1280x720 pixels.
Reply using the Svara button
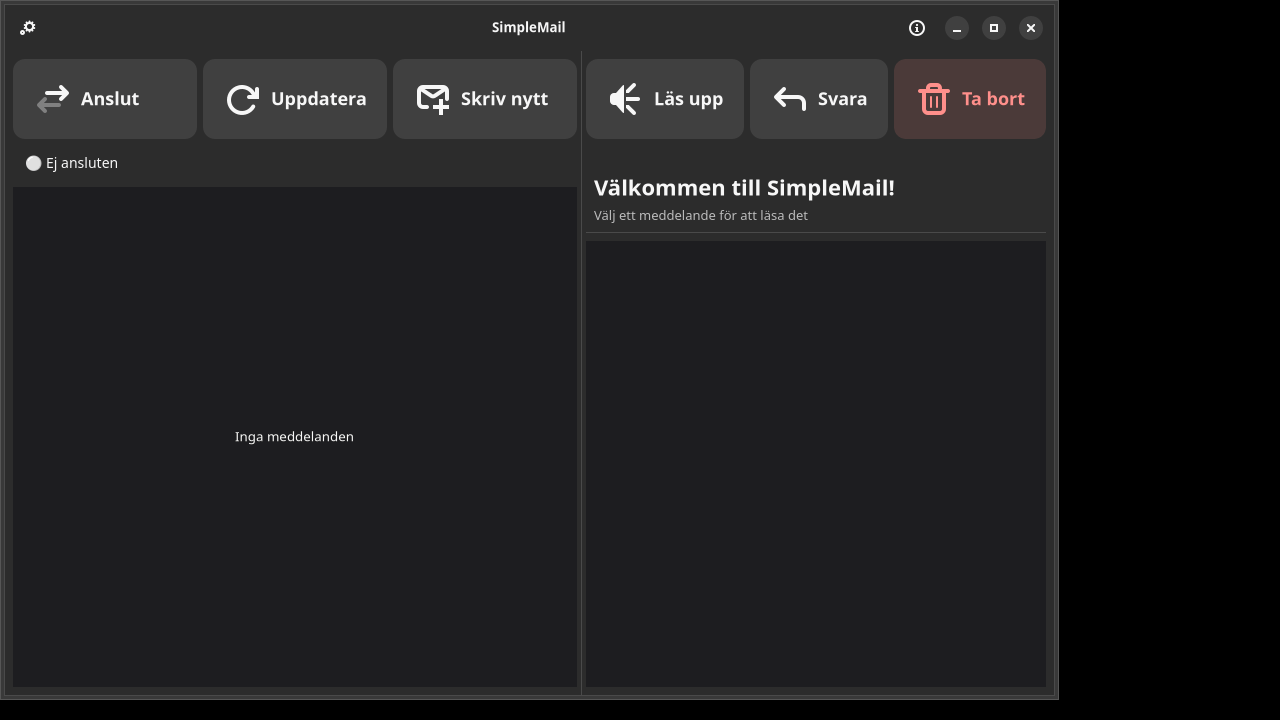point(819,99)
